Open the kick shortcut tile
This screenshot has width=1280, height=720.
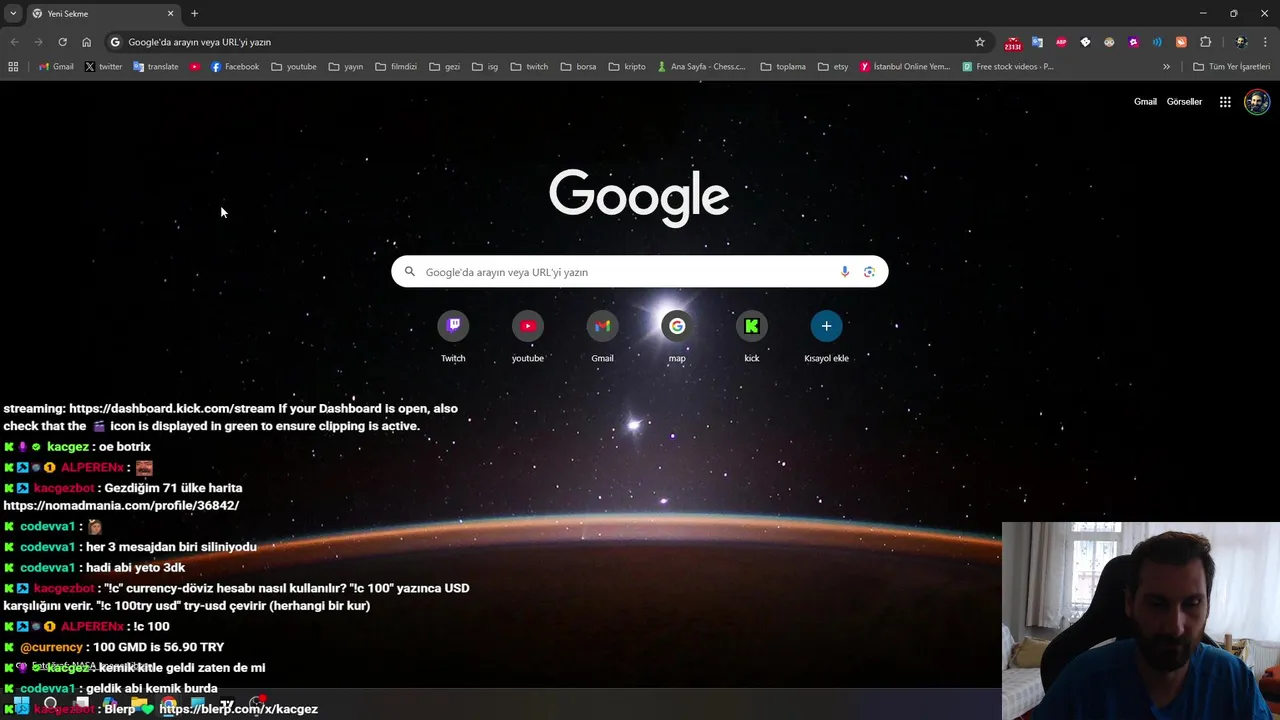pos(752,337)
